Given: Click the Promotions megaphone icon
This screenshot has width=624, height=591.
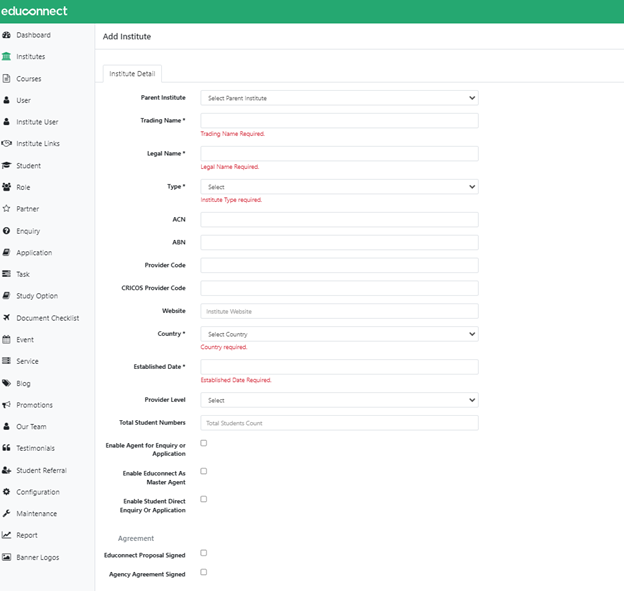Looking at the screenshot, I should [x=6, y=404].
